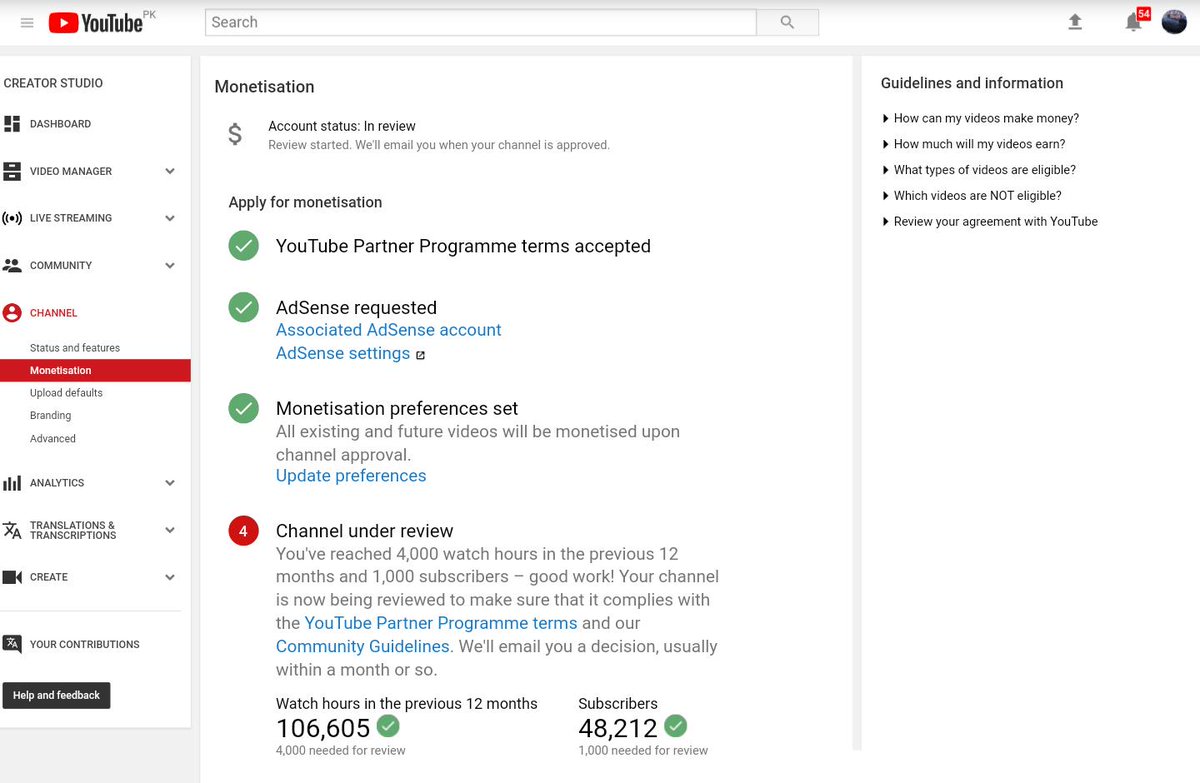Open the Community Guidelines link

363,646
